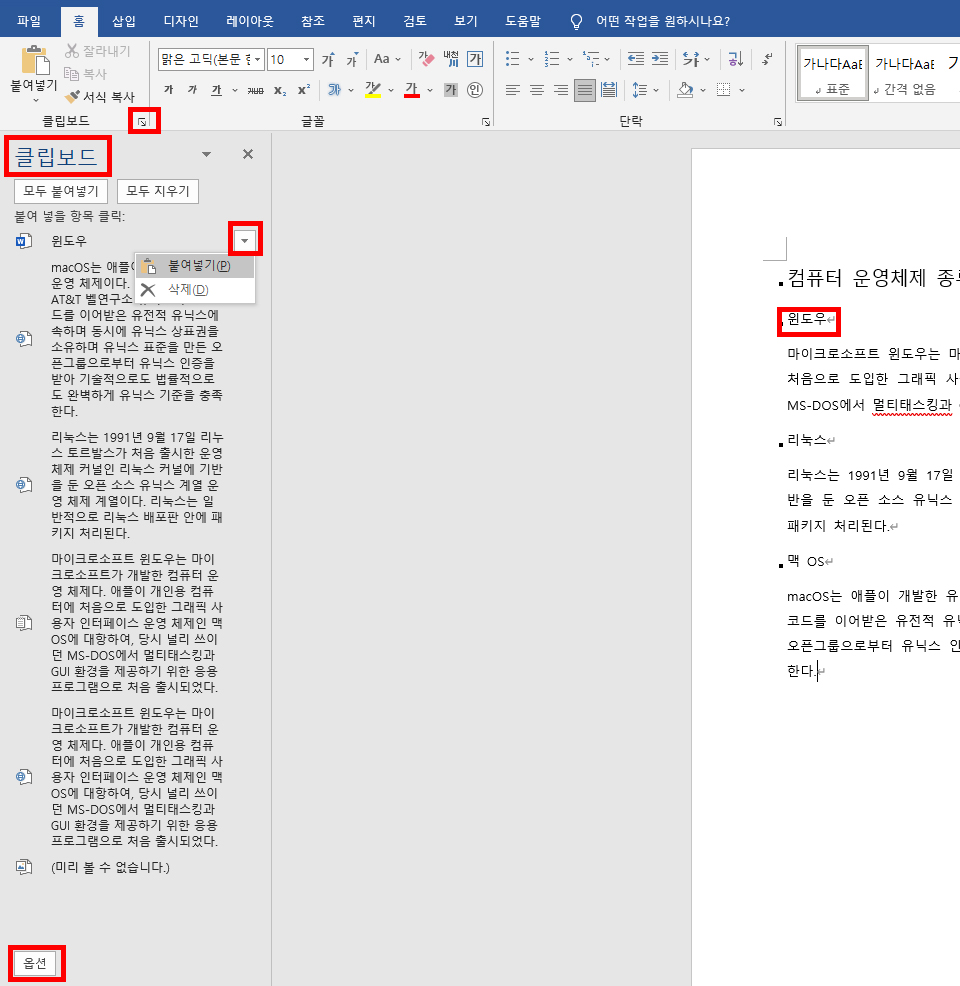Open the Font group dialog launcher
Image resolution: width=960 pixels, height=986 pixels.
tap(486, 122)
